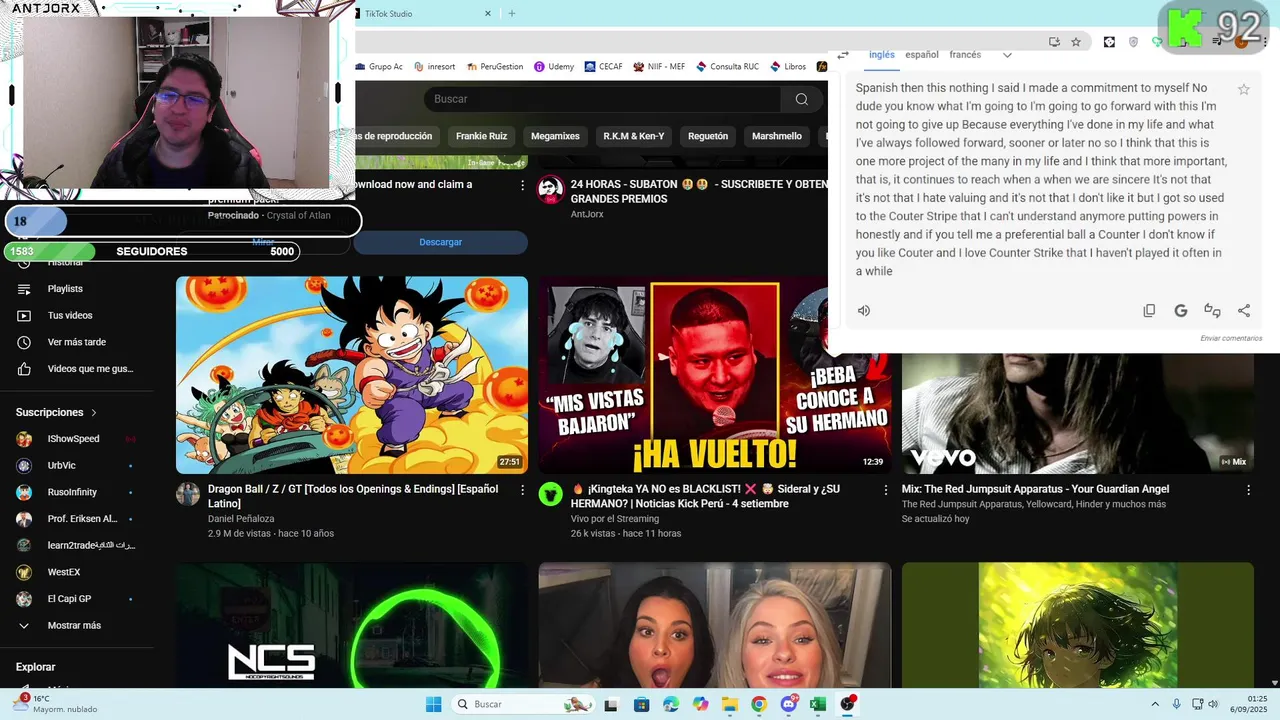Install app icon in address bar
This screenshot has height=720, width=1280.
[x=1054, y=42]
